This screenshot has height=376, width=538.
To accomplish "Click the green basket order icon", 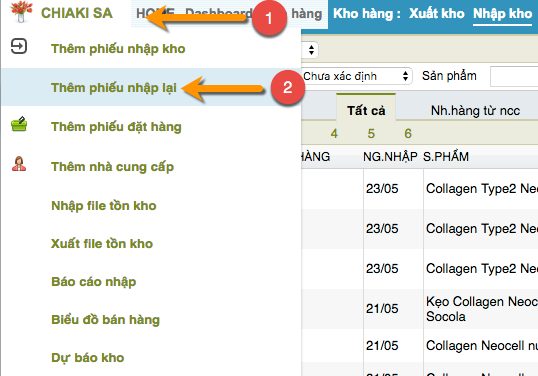I will (x=19, y=124).
